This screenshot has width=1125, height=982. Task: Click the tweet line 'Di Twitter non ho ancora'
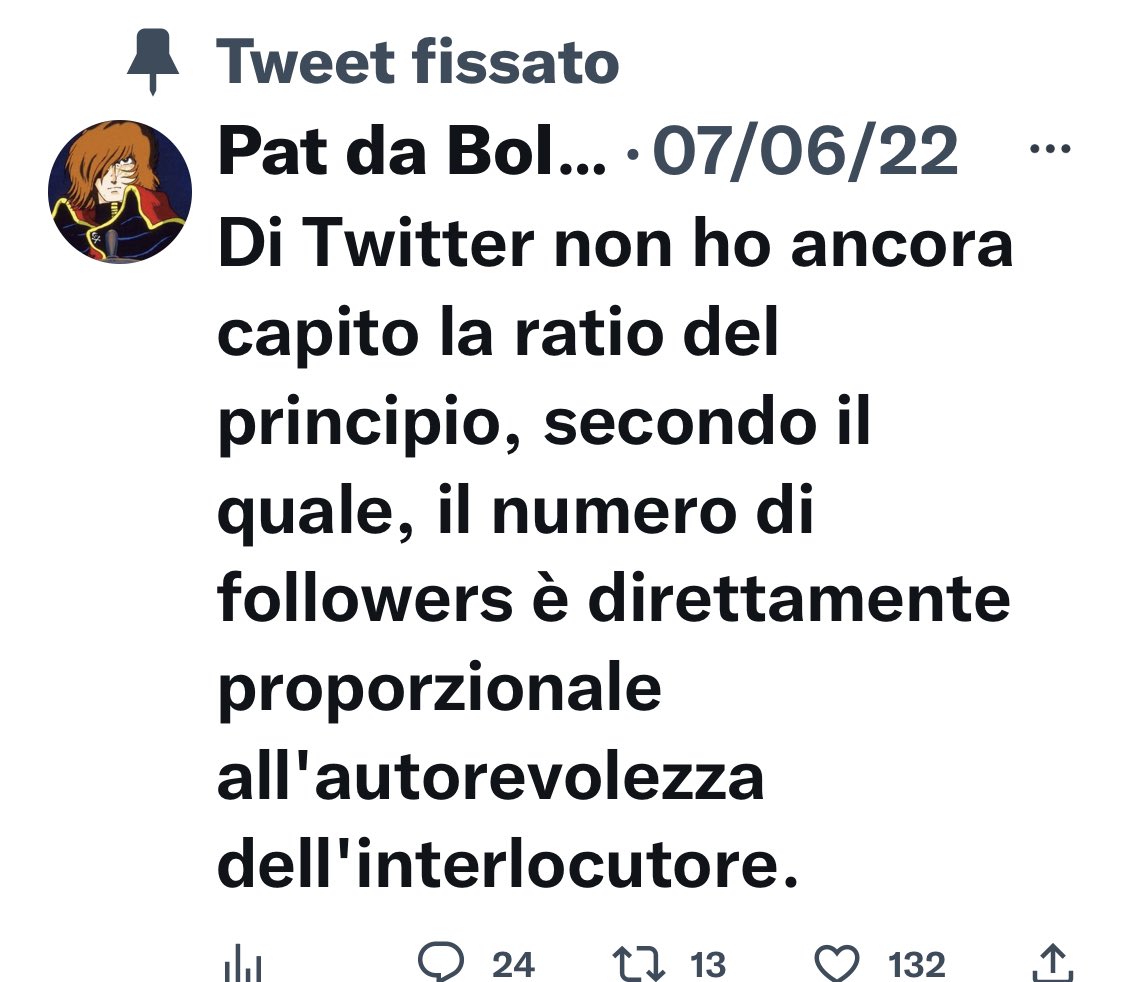pyautogui.click(x=615, y=244)
